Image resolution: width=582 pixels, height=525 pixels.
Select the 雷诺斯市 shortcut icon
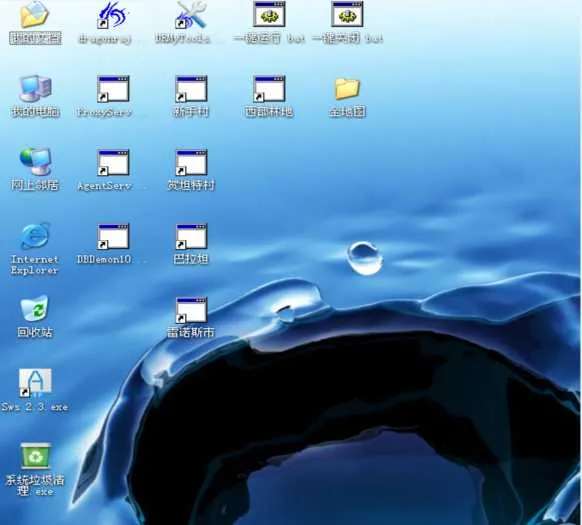pos(191,310)
